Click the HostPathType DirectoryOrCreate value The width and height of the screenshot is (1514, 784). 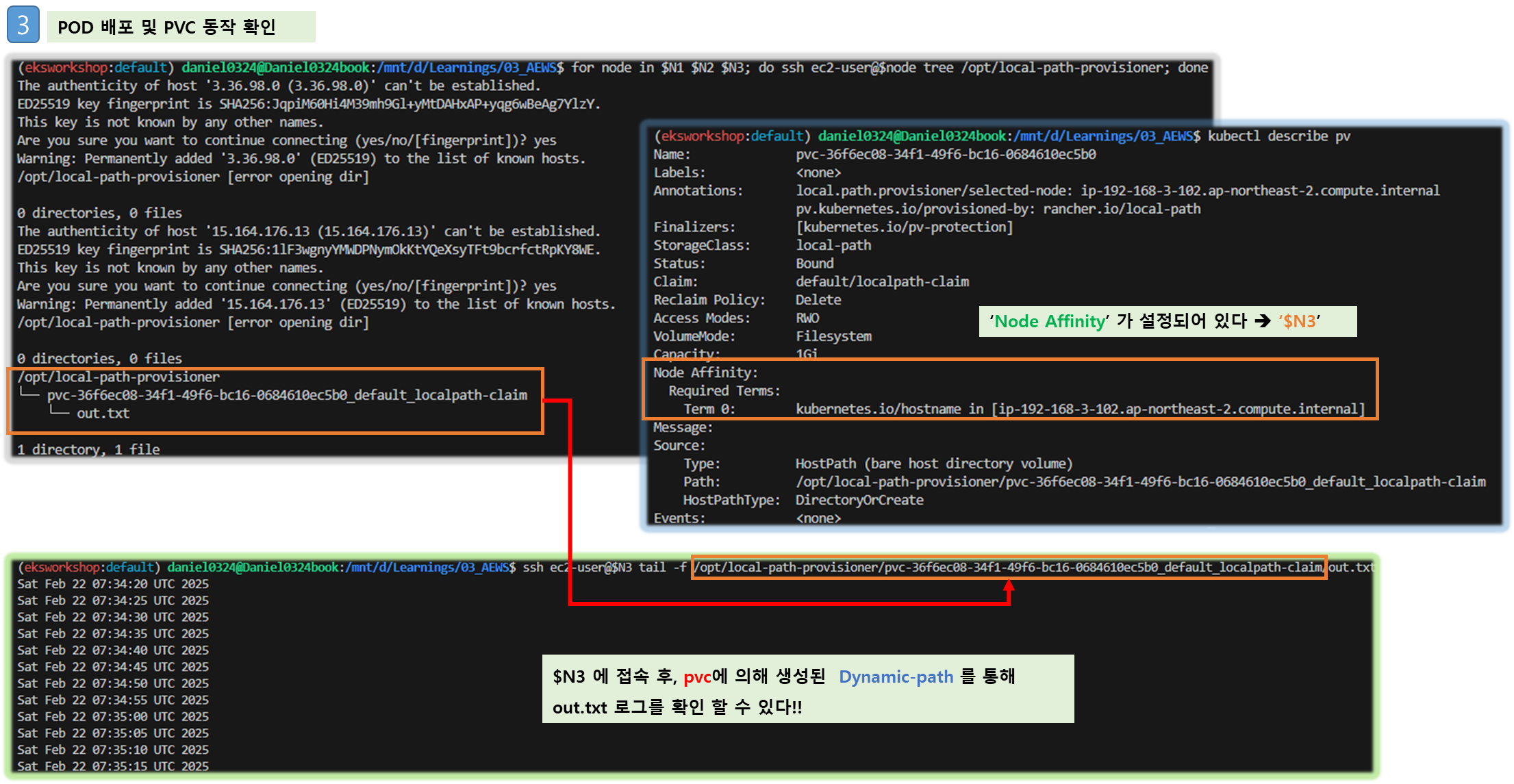tap(859, 500)
